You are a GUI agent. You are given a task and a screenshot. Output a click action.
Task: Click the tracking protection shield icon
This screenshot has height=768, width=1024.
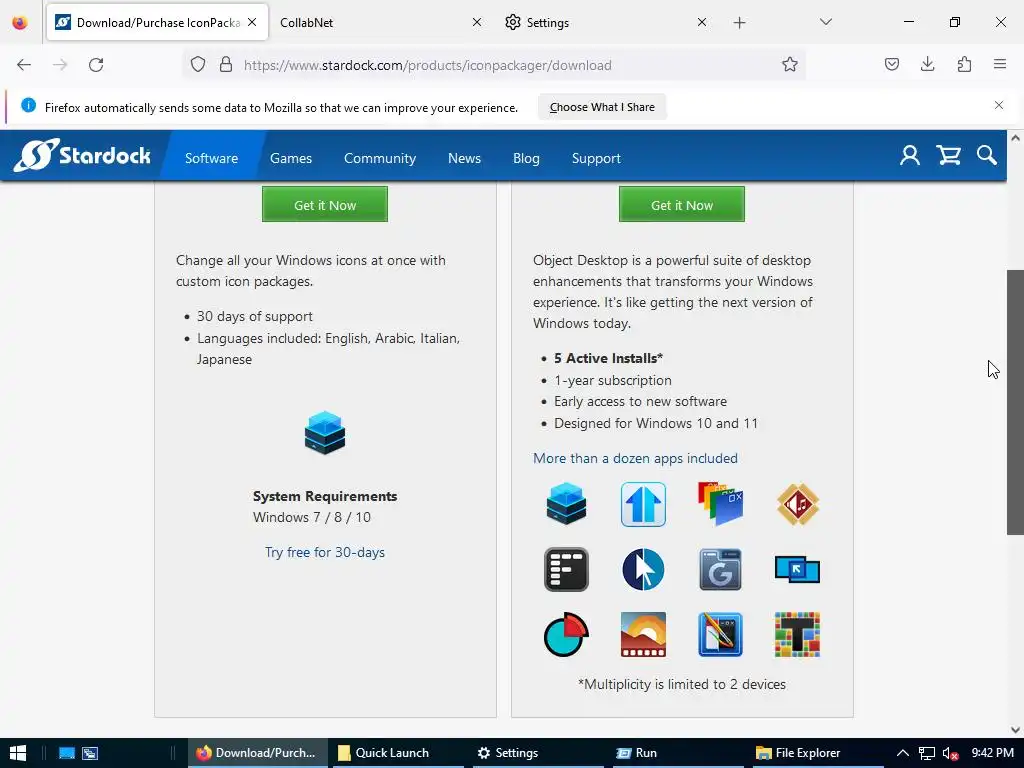(198, 65)
